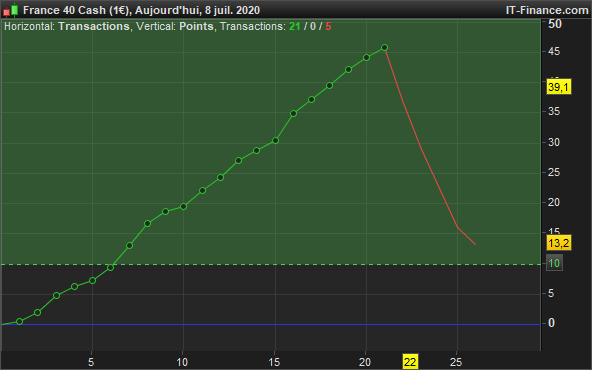Click the highlighted 22 transaction marker
The image size is (592, 370).
(410, 362)
